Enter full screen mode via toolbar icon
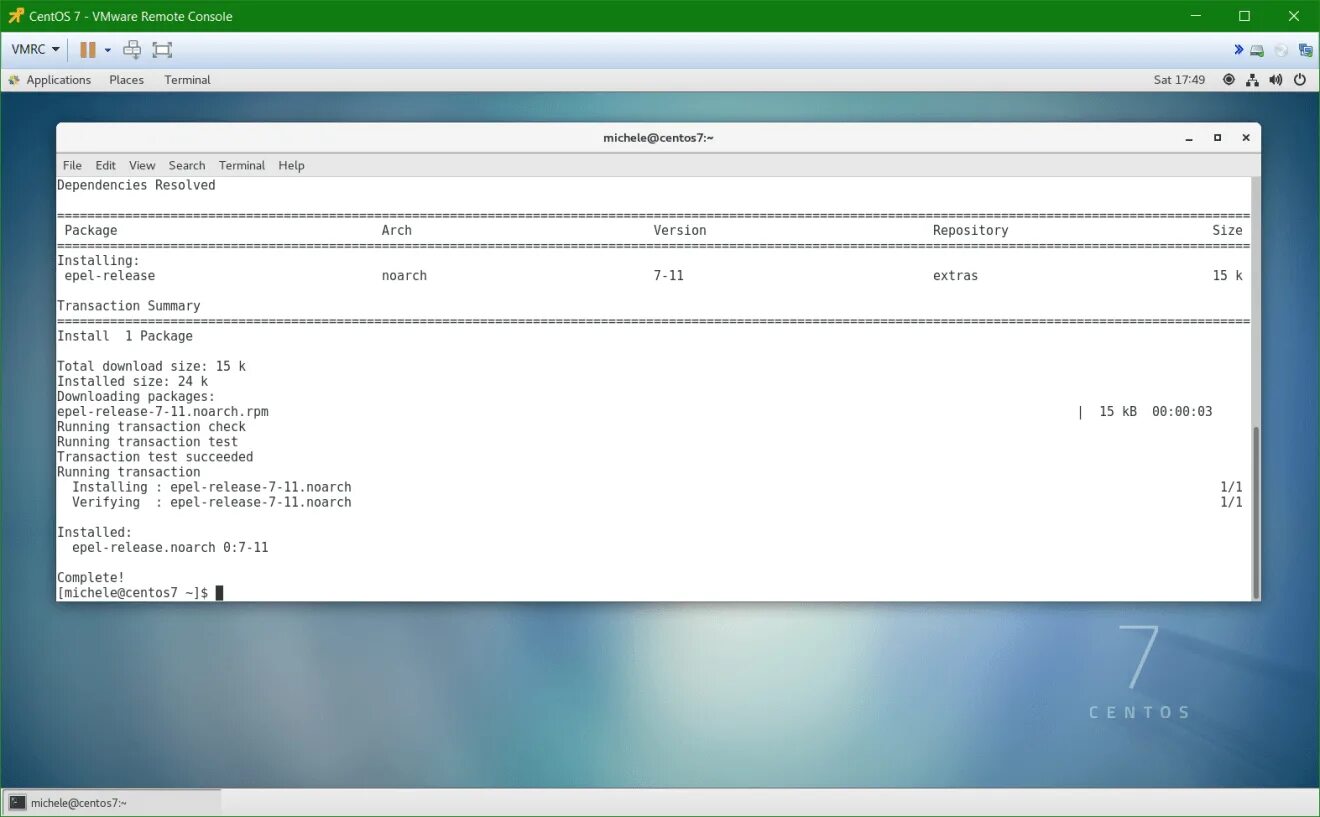The width and height of the screenshot is (1320, 817). (163, 49)
